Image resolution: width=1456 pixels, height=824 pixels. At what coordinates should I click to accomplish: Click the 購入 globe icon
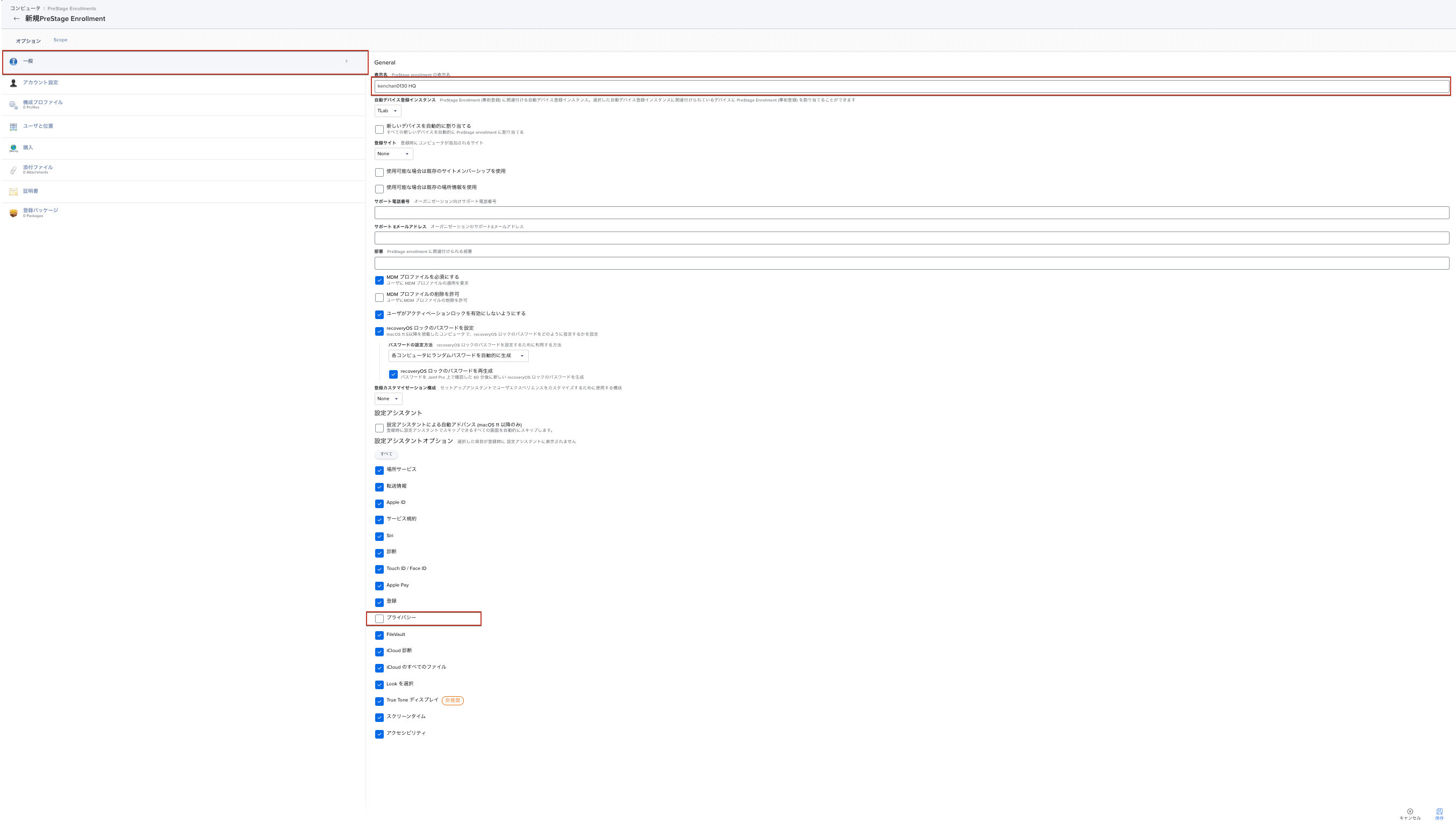13,148
